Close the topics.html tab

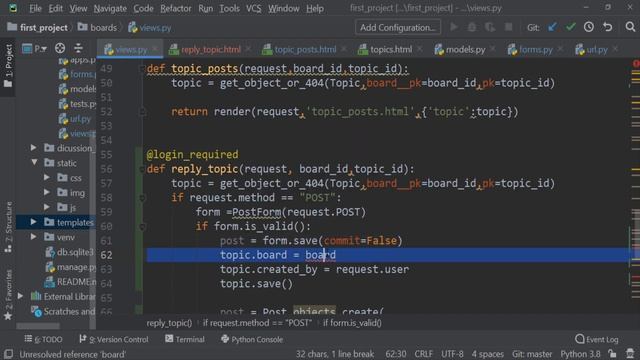(420, 49)
